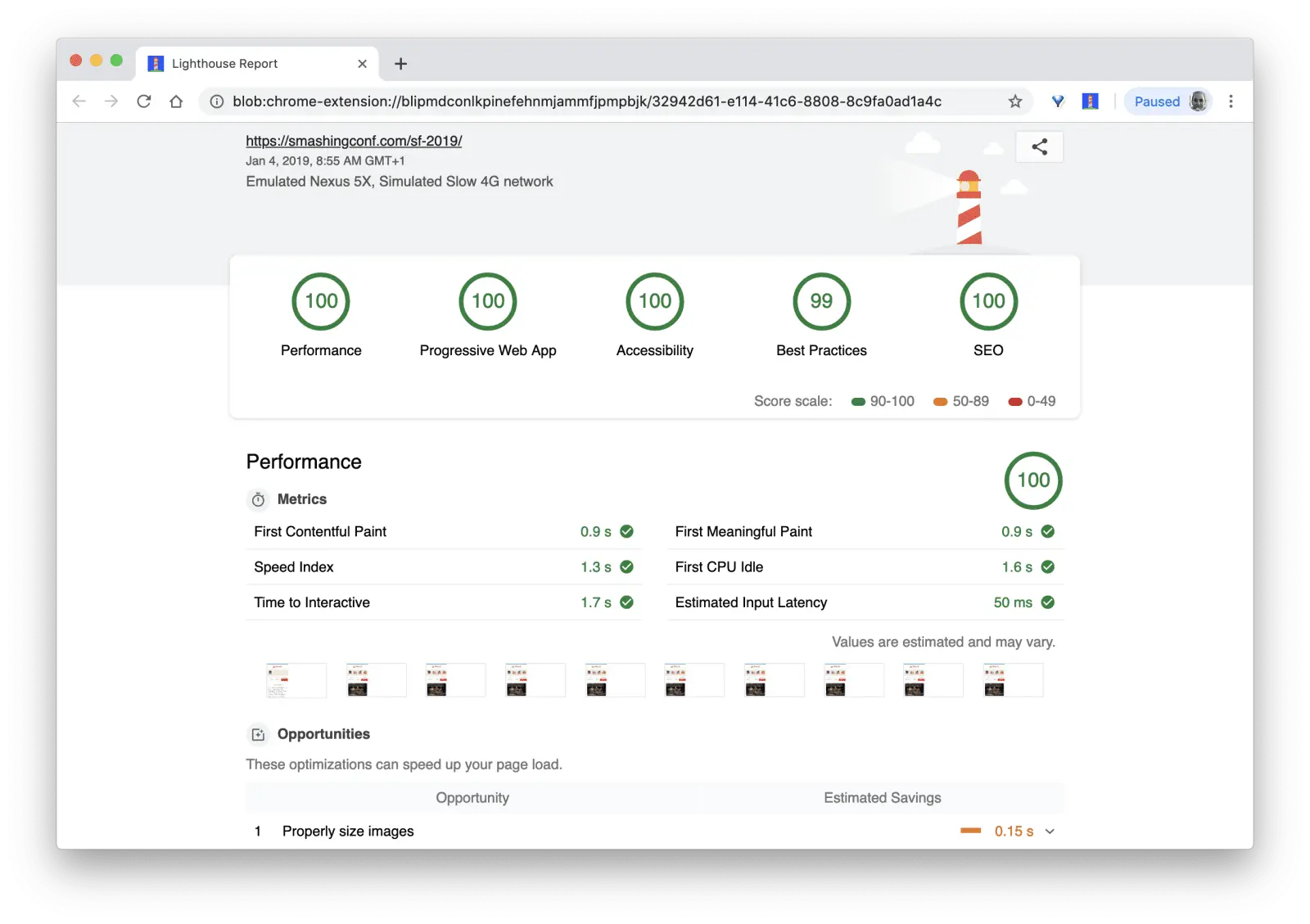1310x924 pixels.
Task: Click the red 0-49 score scale swatch
Action: click(1015, 402)
